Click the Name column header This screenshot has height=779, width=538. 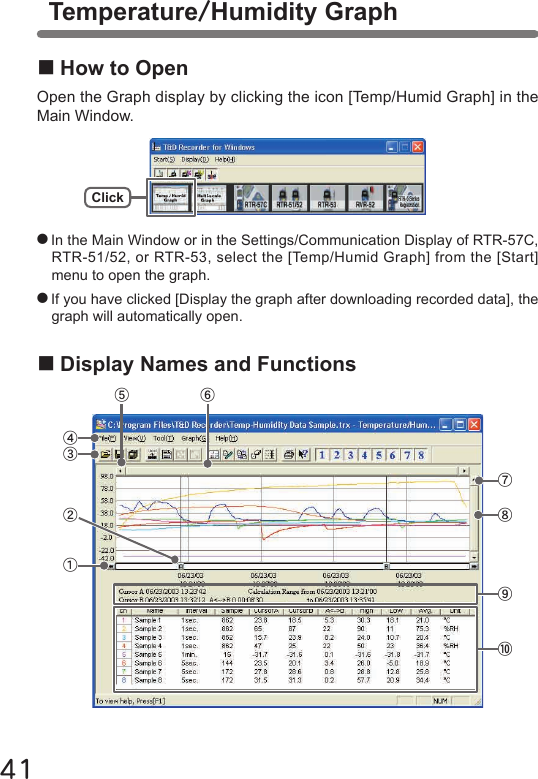tap(154, 611)
